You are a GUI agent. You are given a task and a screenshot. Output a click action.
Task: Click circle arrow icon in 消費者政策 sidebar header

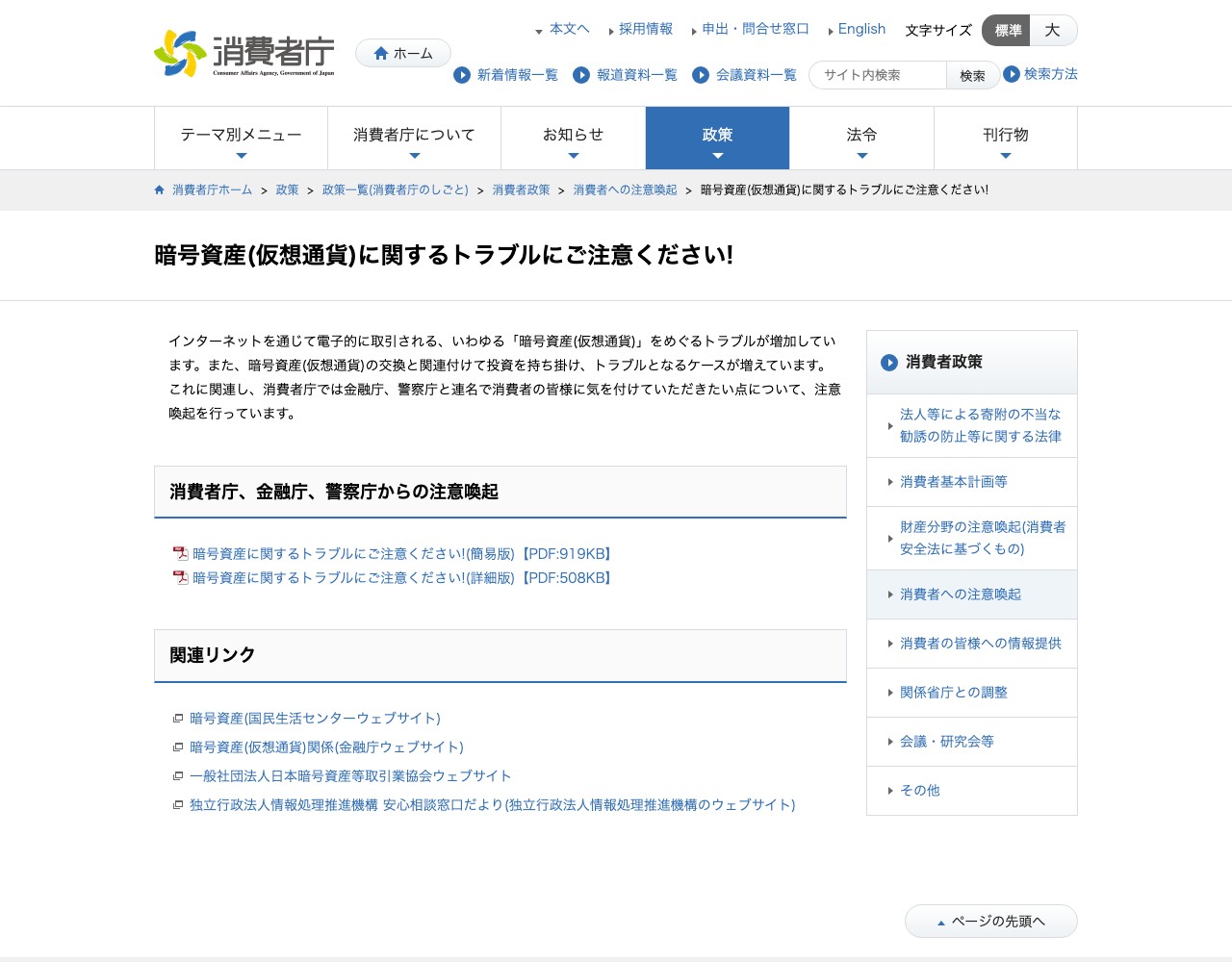click(889, 363)
